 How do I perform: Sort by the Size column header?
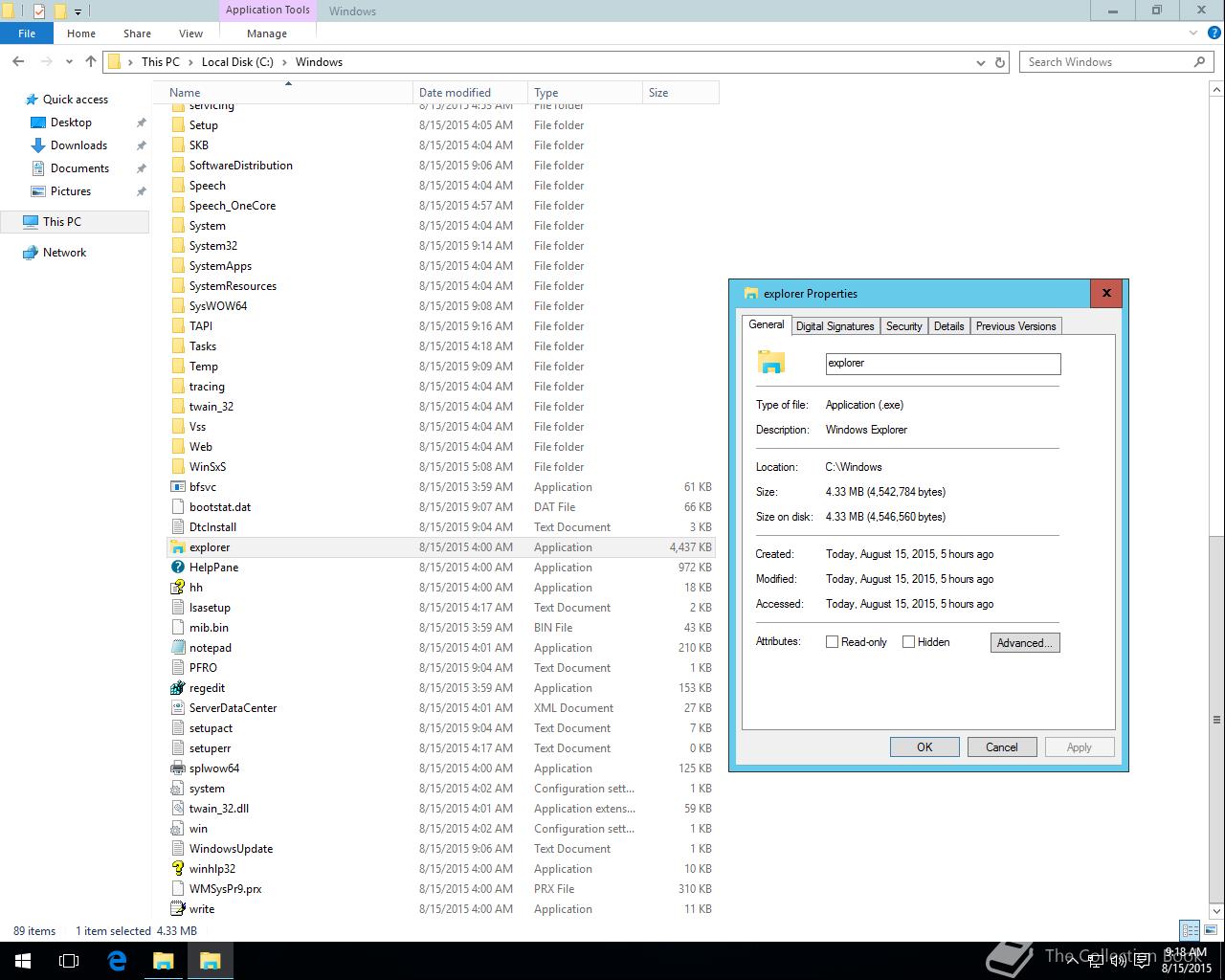click(x=680, y=93)
